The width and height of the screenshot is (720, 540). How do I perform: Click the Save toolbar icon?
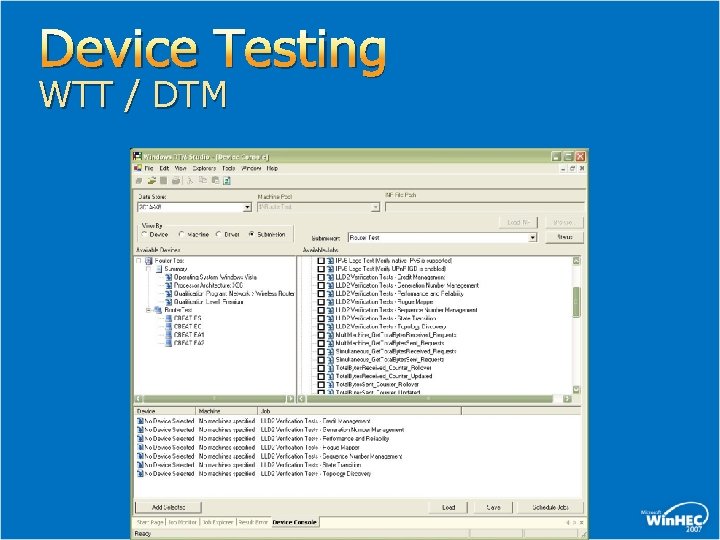click(x=163, y=181)
